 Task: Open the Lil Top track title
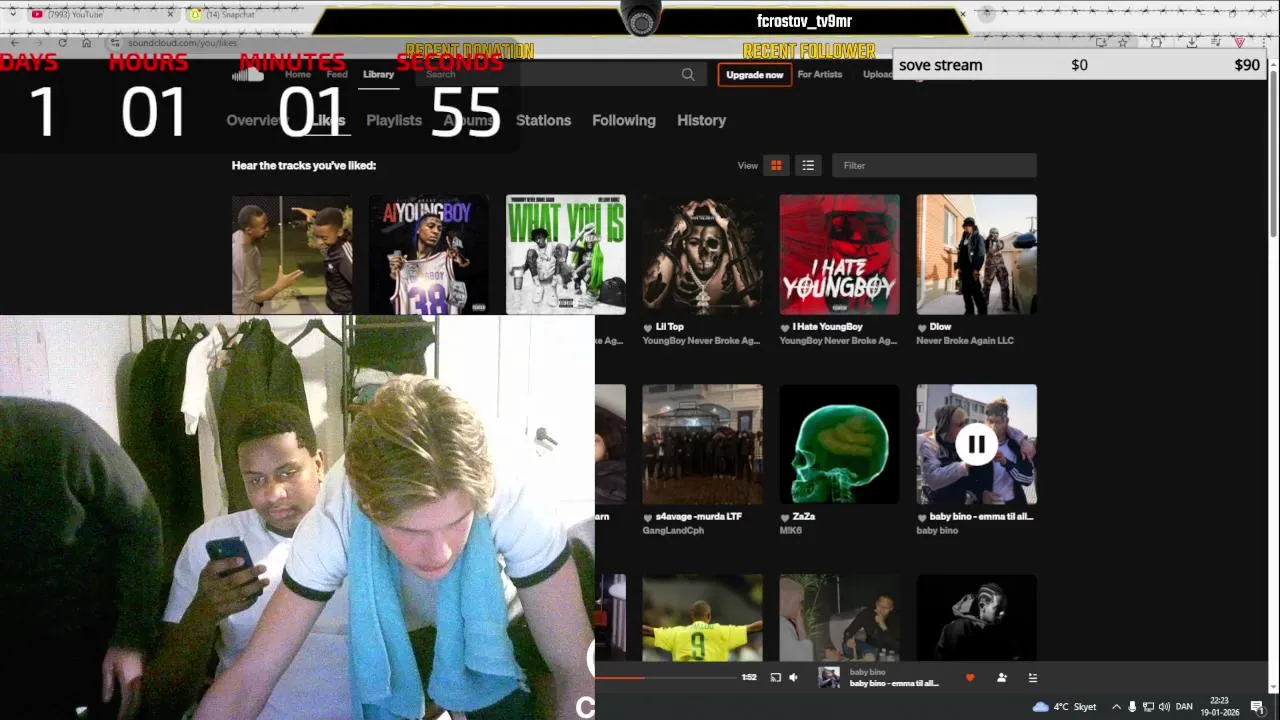coord(670,327)
